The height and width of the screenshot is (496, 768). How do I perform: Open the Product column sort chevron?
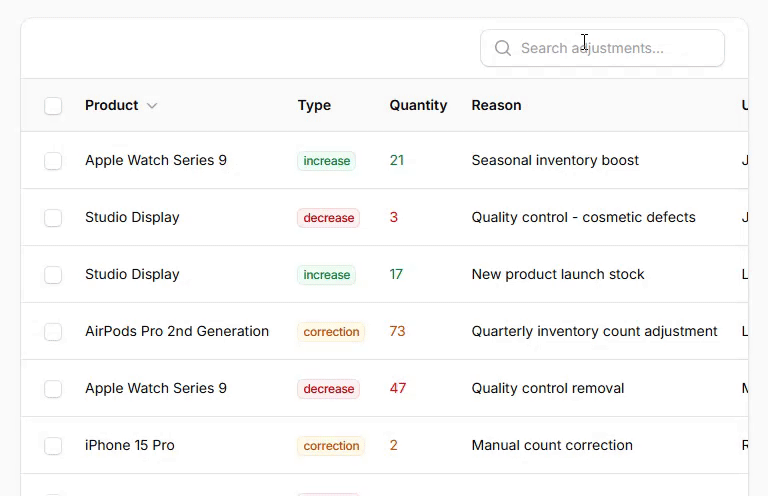point(152,106)
